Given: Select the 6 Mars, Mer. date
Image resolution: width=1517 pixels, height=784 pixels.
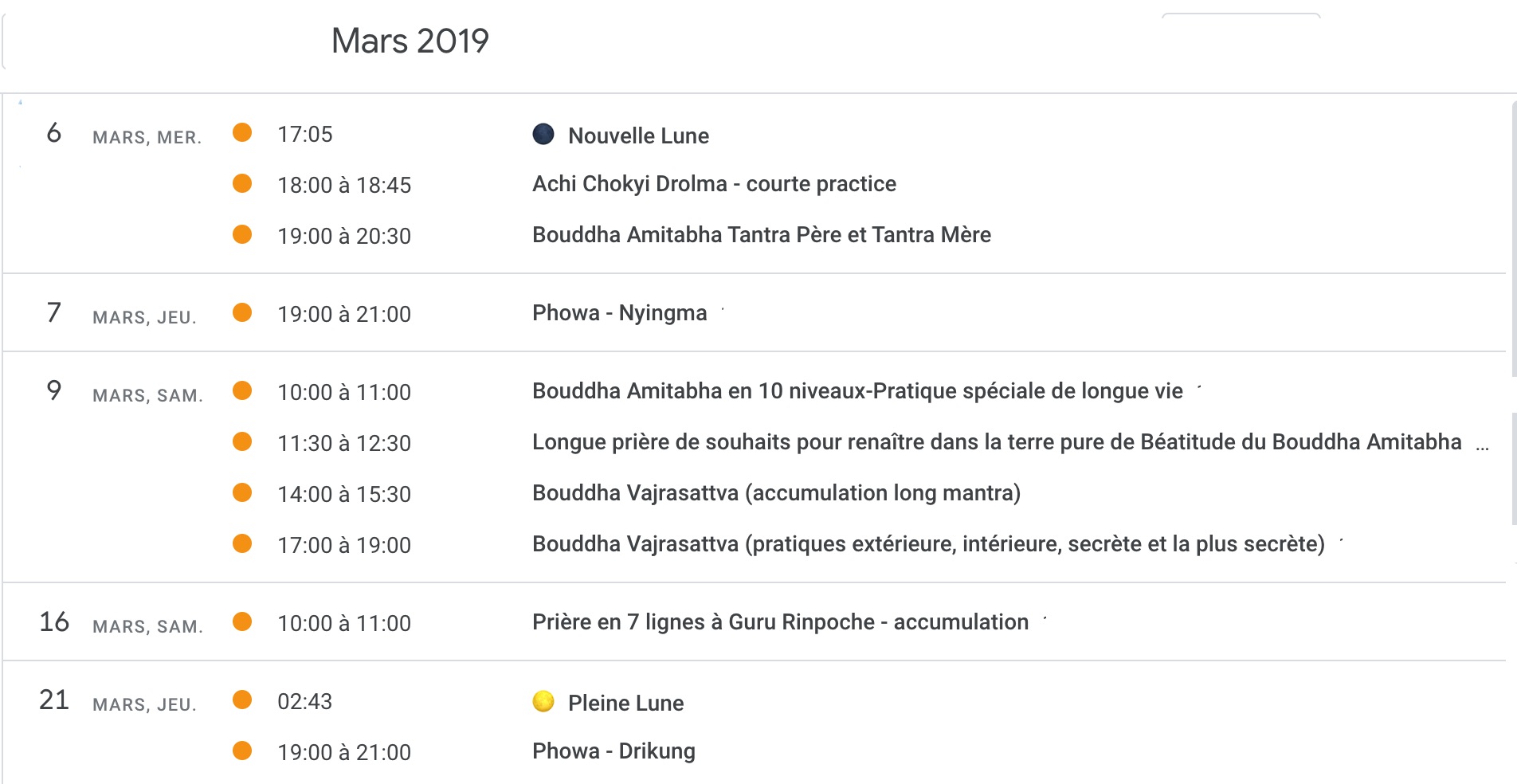Looking at the screenshot, I should point(54,133).
